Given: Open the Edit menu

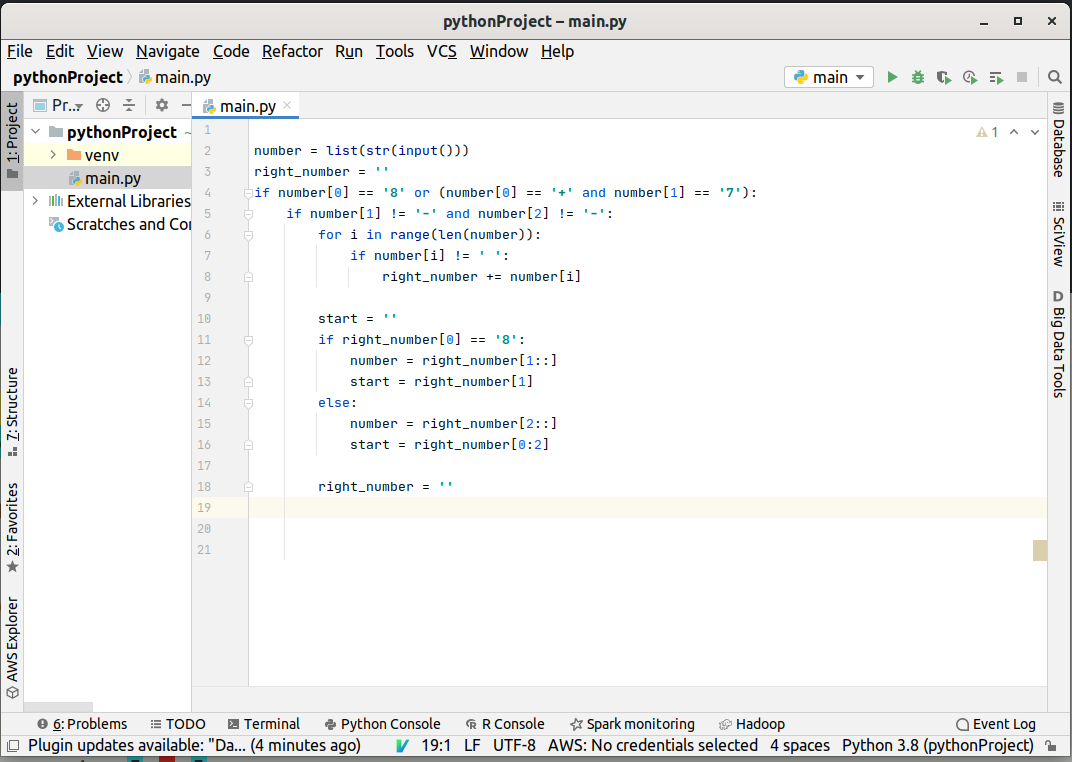Looking at the screenshot, I should coord(60,51).
